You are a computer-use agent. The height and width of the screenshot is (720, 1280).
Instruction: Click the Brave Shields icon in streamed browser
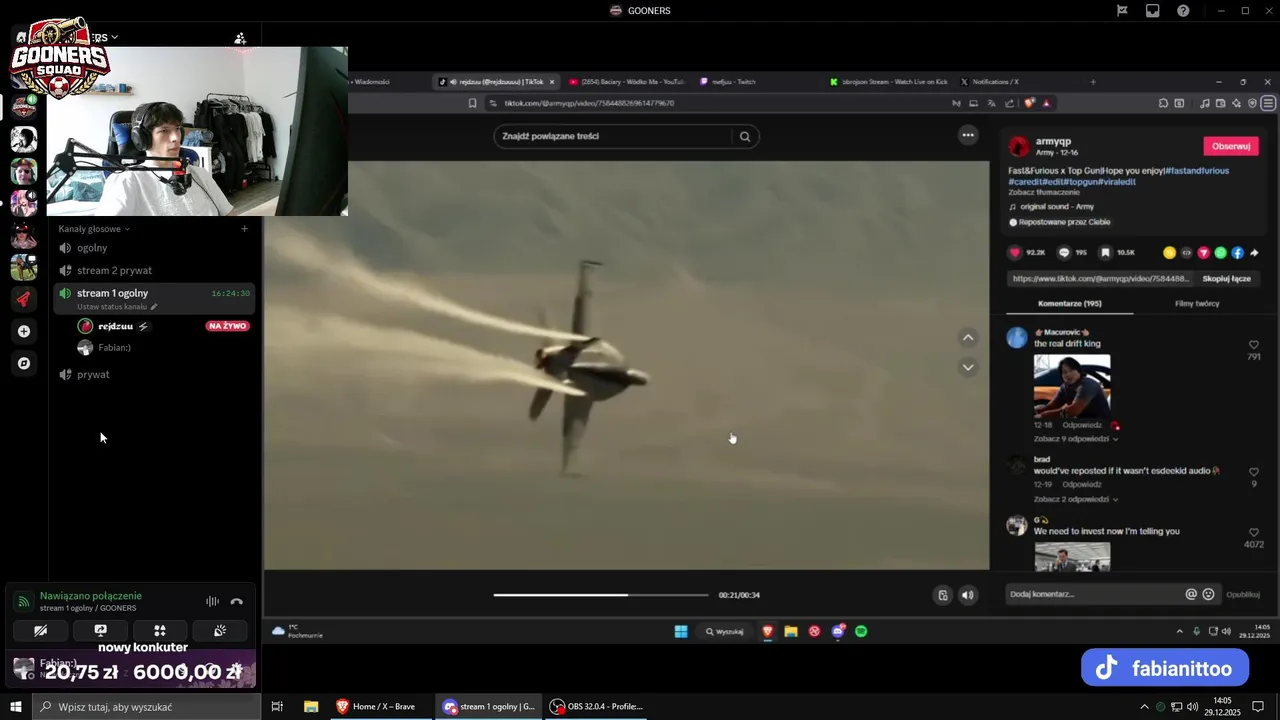pos(1030,103)
